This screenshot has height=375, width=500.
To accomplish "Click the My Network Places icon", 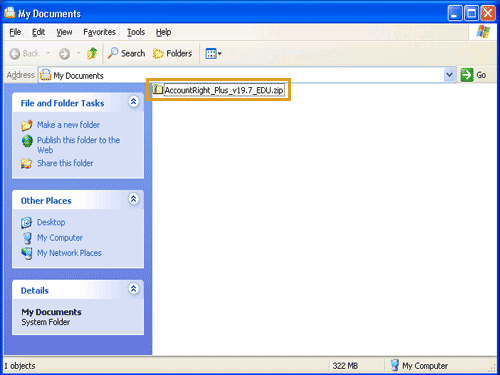I will pos(27,253).
